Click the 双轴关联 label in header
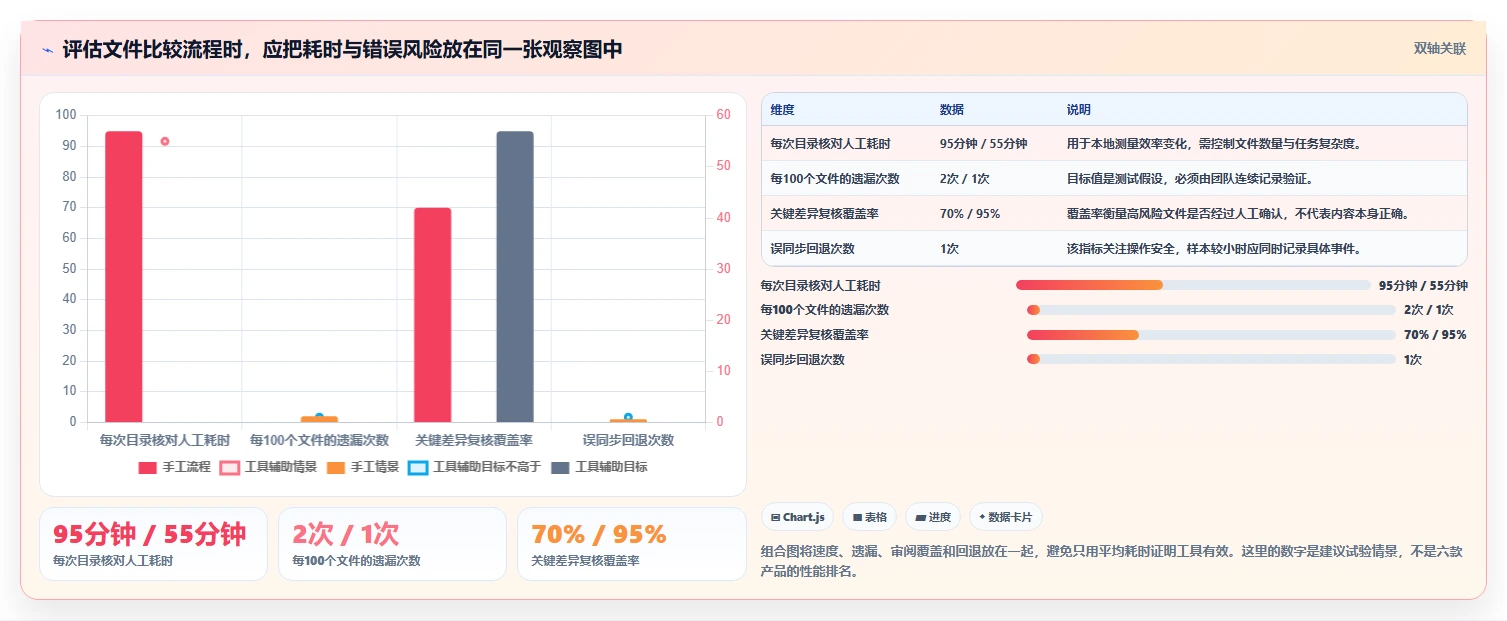The image size is (1507, 621). (1440, 48)
